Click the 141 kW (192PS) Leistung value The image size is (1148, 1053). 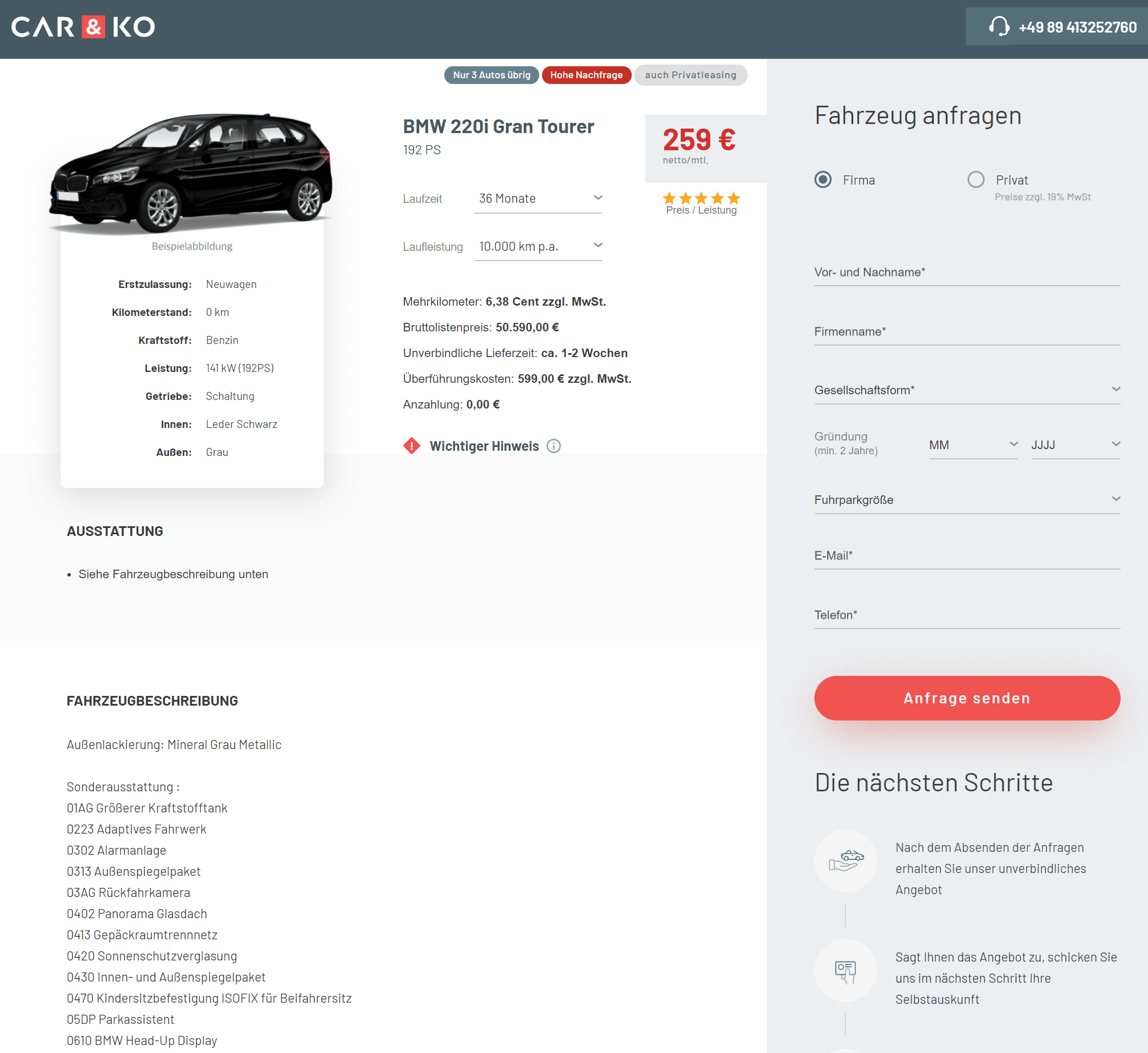[240, 369]
